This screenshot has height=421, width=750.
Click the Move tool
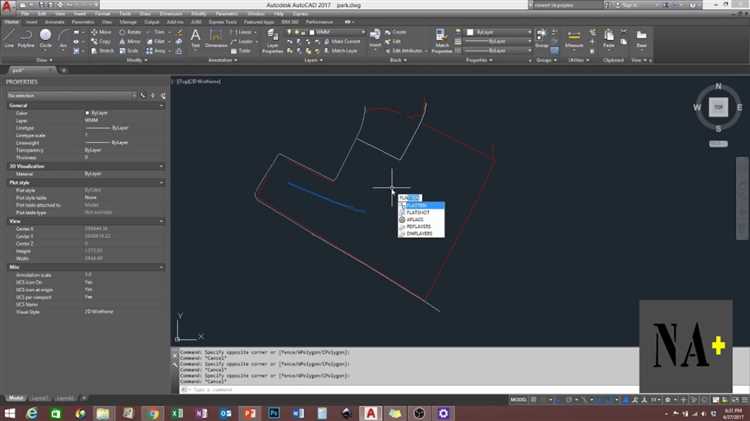pyautogui.click(x=100, y=32)
